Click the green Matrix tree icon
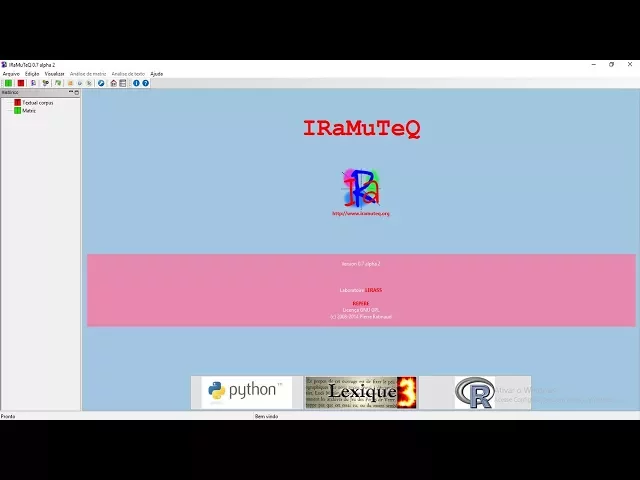 pyautogui.click(x=18, y=111)
